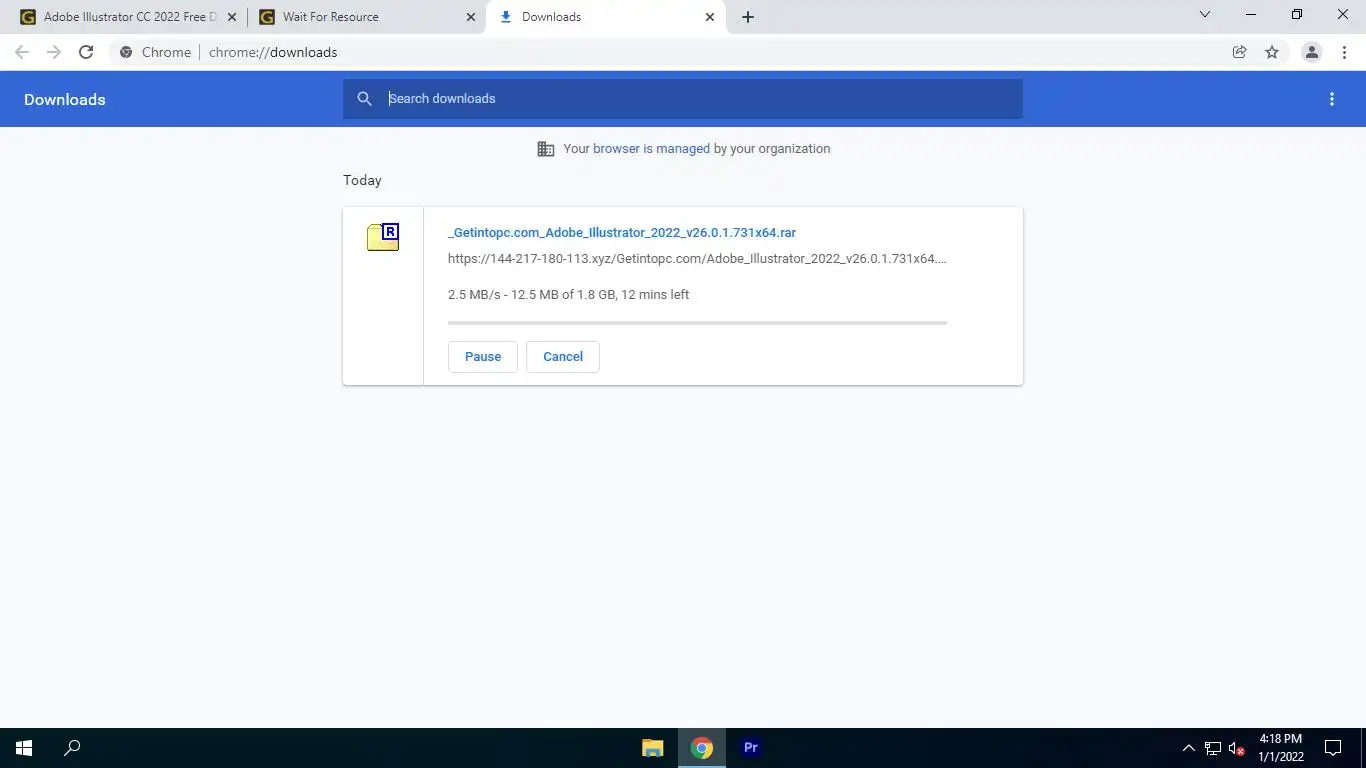
Task: Open the tab search dropdown arrow
Action: point(1205,15)
